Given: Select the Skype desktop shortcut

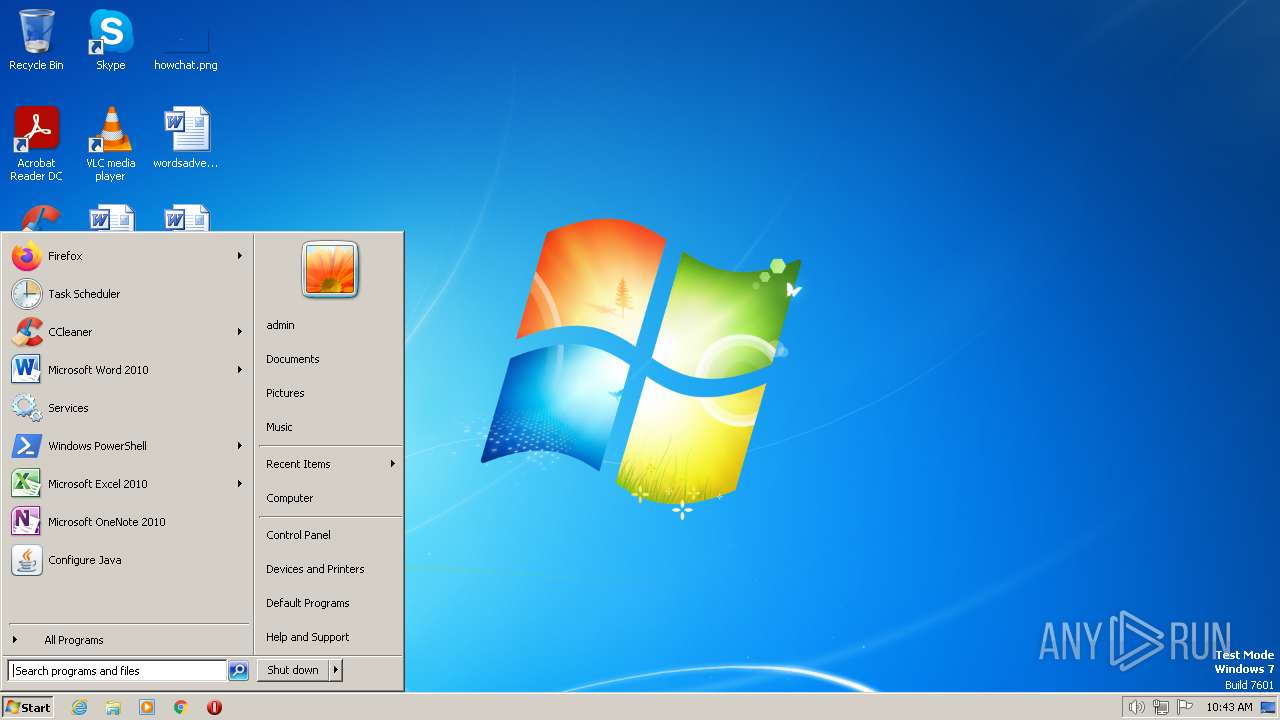Looking at the screenshot, I should tap(110, 40).
